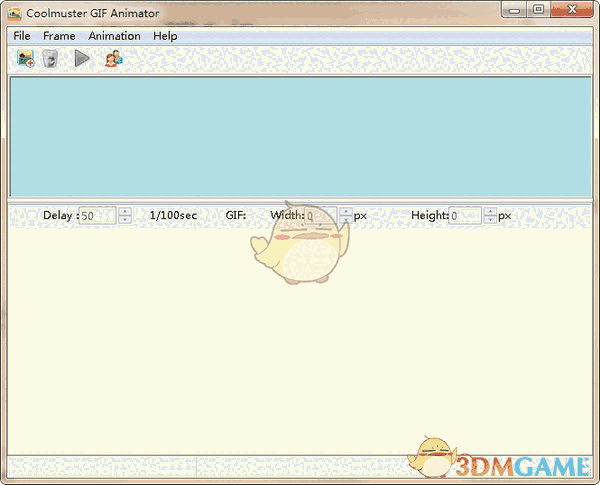Click the Delay value input field

[x=97, y=216]
